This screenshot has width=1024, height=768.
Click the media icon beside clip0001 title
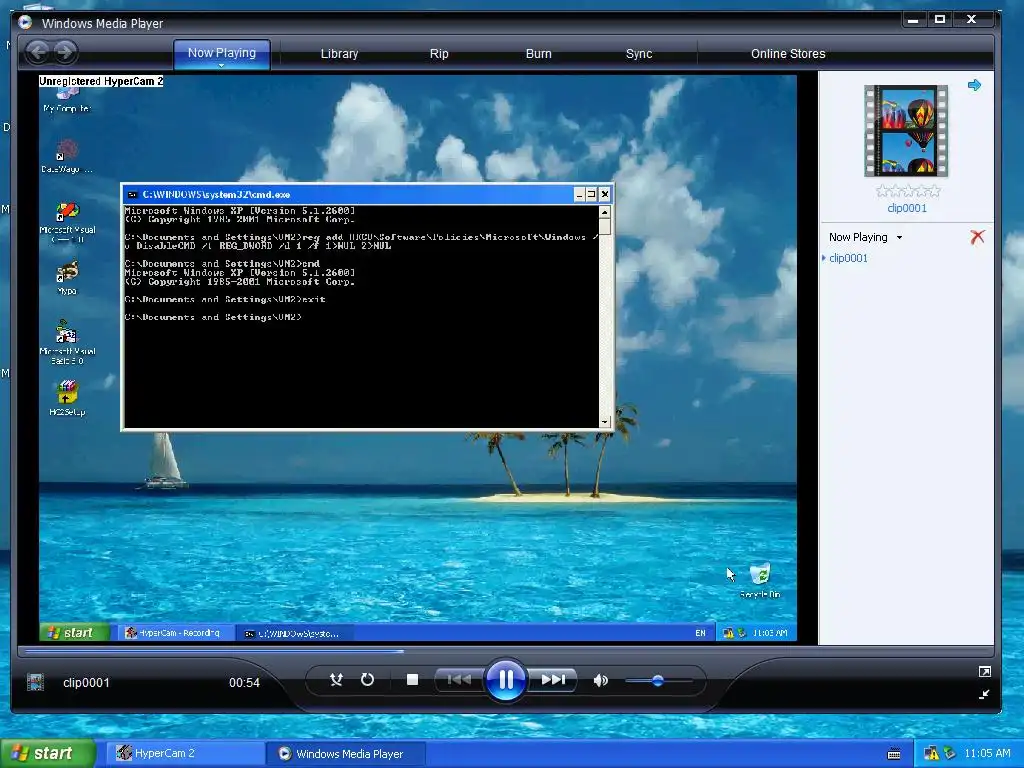(35, 682)
